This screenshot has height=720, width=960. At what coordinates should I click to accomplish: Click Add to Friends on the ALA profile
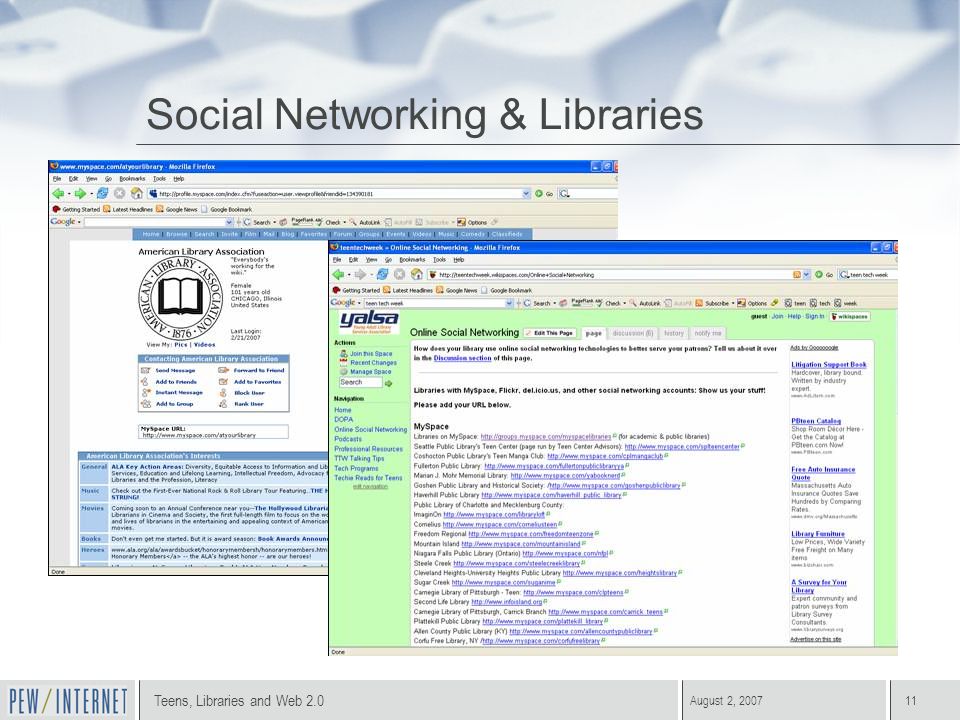point(176,381)
